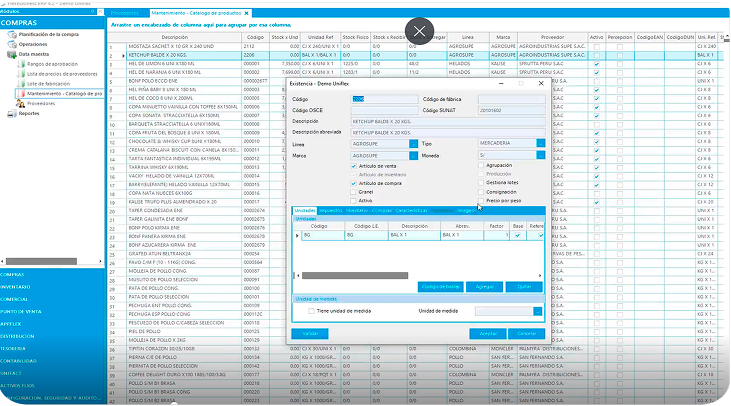731x406 pixels.
Task: Click the Código de barras button
Action: tap(440, 287)
